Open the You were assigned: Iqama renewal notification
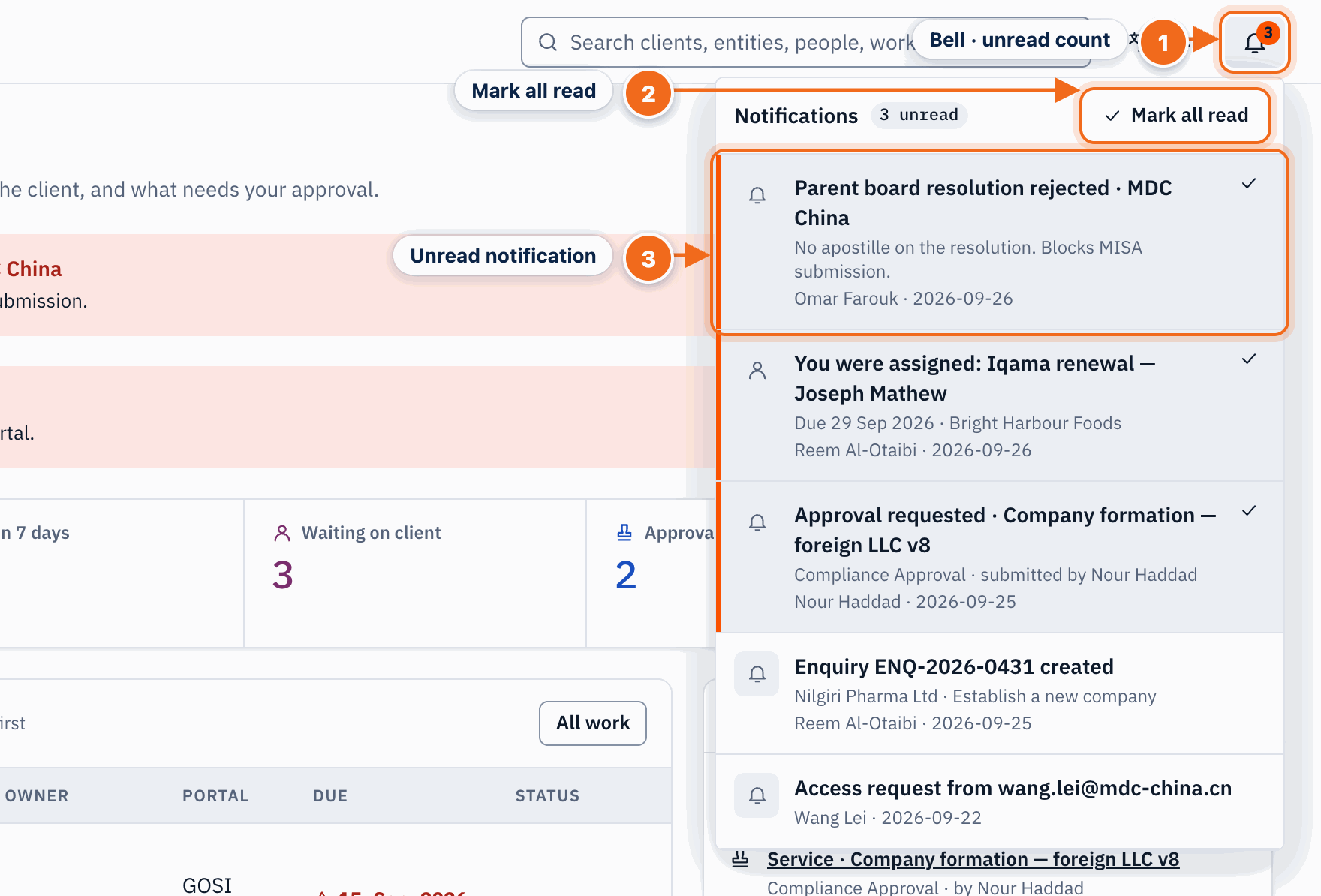The height and width of the screenshot is (896, 1321). (x=1001, y=406)
